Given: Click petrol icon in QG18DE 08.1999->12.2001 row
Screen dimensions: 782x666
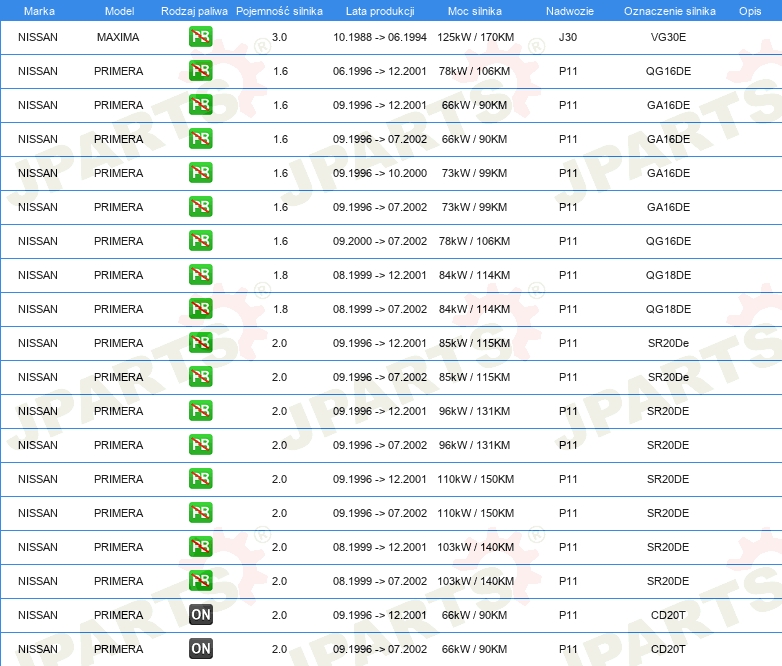Looking at the screenshot, I should tap(200, 275).
